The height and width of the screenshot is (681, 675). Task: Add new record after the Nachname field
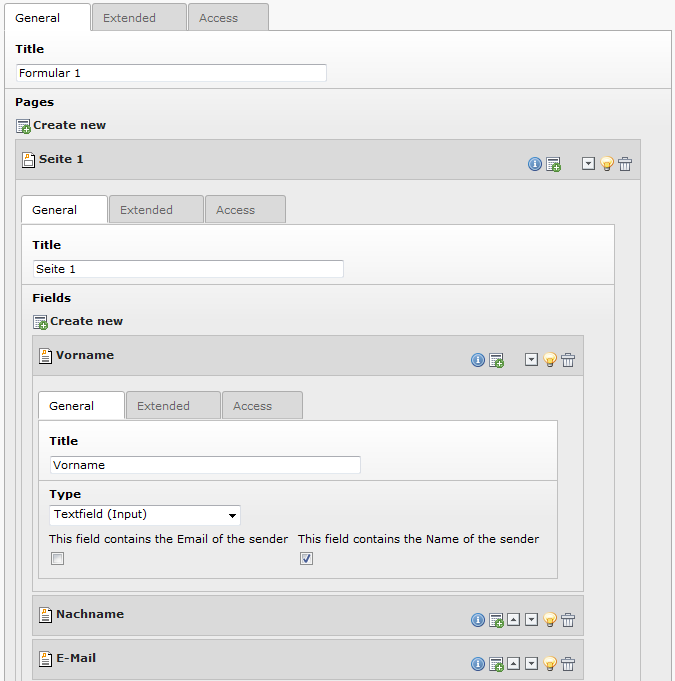click(x=496, y=620)
